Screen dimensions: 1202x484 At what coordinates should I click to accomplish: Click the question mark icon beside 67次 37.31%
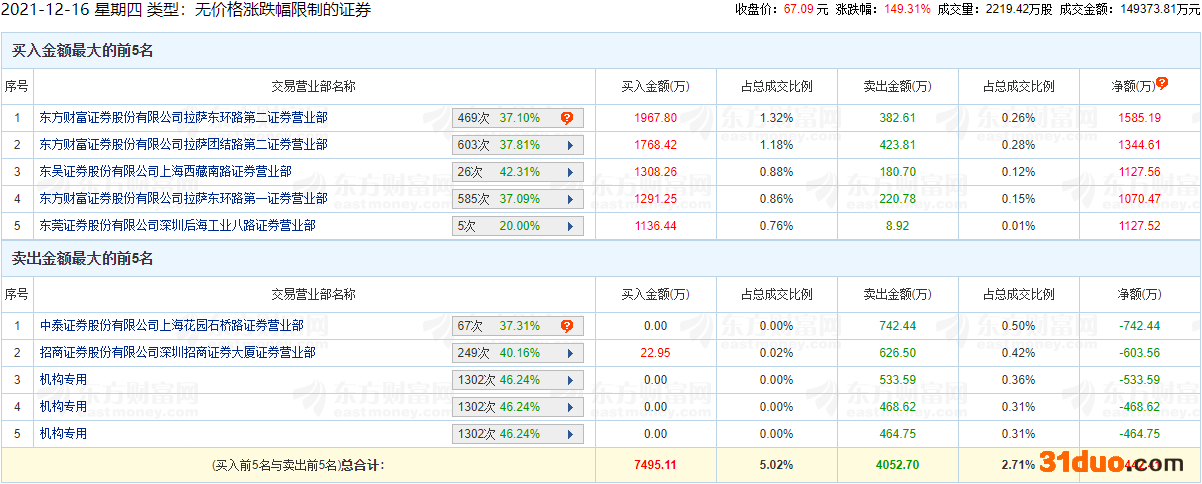click(567, 326)
